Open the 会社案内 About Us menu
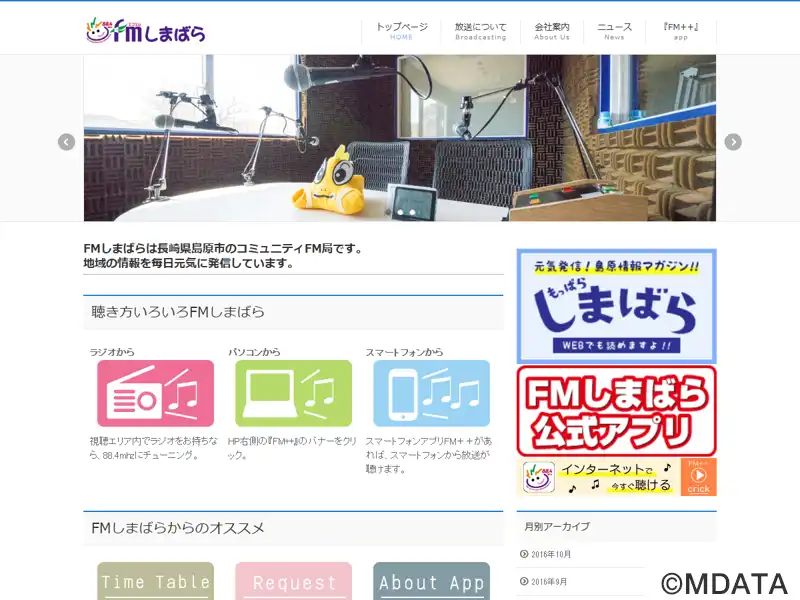 [x=552, y=31]
